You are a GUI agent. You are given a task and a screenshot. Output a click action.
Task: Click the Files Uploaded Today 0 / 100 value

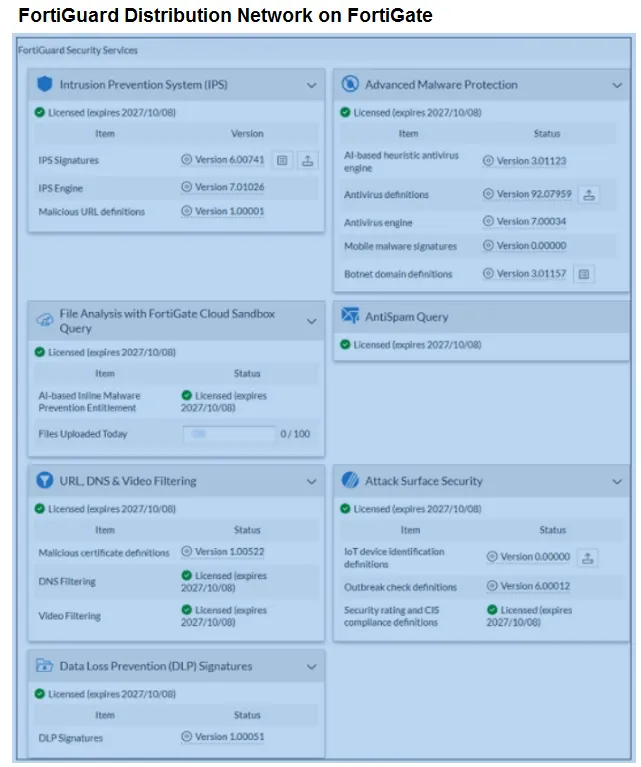click(295, 434)
